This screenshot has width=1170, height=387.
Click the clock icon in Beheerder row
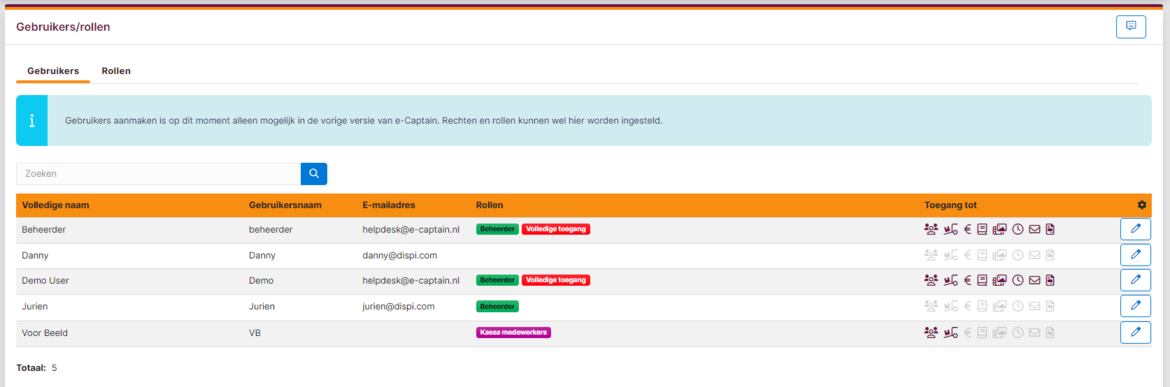point(1018,230)
